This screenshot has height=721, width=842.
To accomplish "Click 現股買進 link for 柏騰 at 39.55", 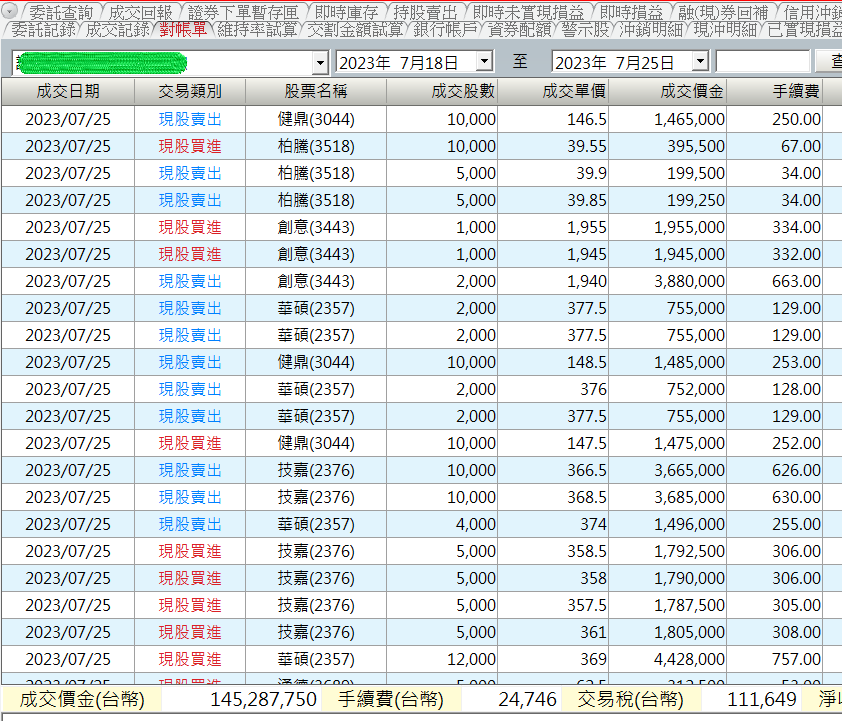I will click(190, 146).
